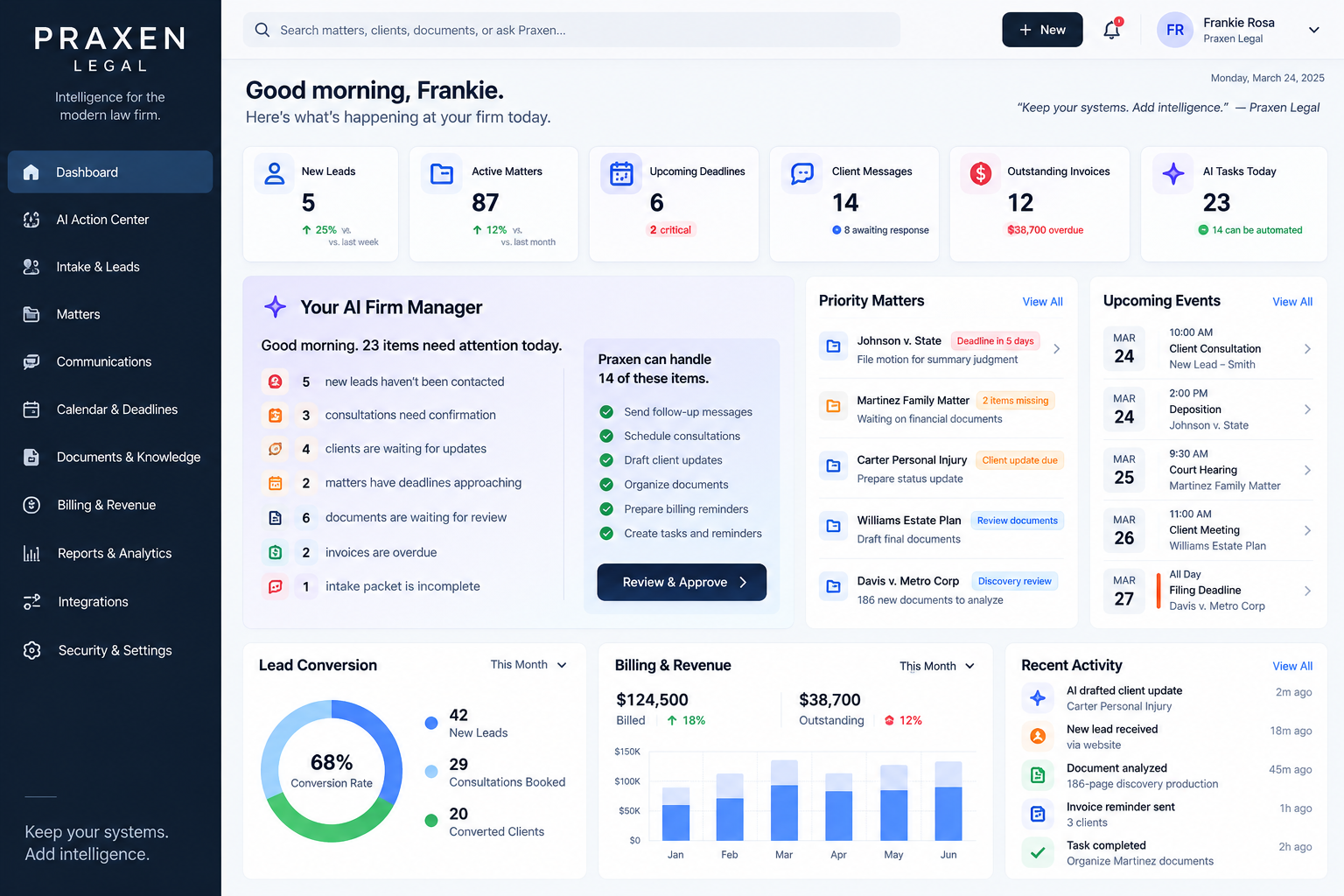Image resolution: width=1344 pixels, height=896 pixels.
Task: Open AI Action Center in sidebar
Action: (110, 220)
